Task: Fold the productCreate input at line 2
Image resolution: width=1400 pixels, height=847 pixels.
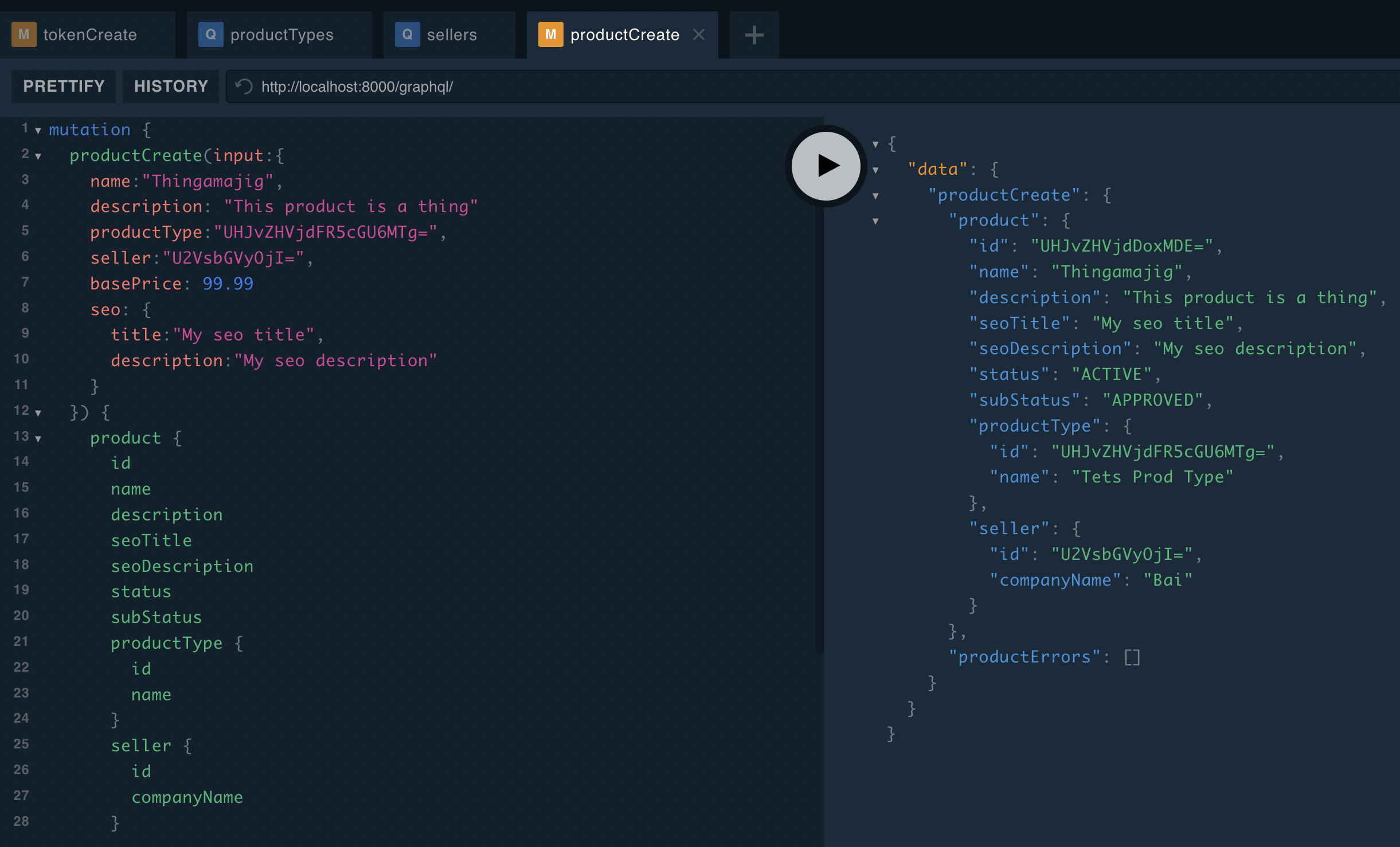Action: coord(38,156)
